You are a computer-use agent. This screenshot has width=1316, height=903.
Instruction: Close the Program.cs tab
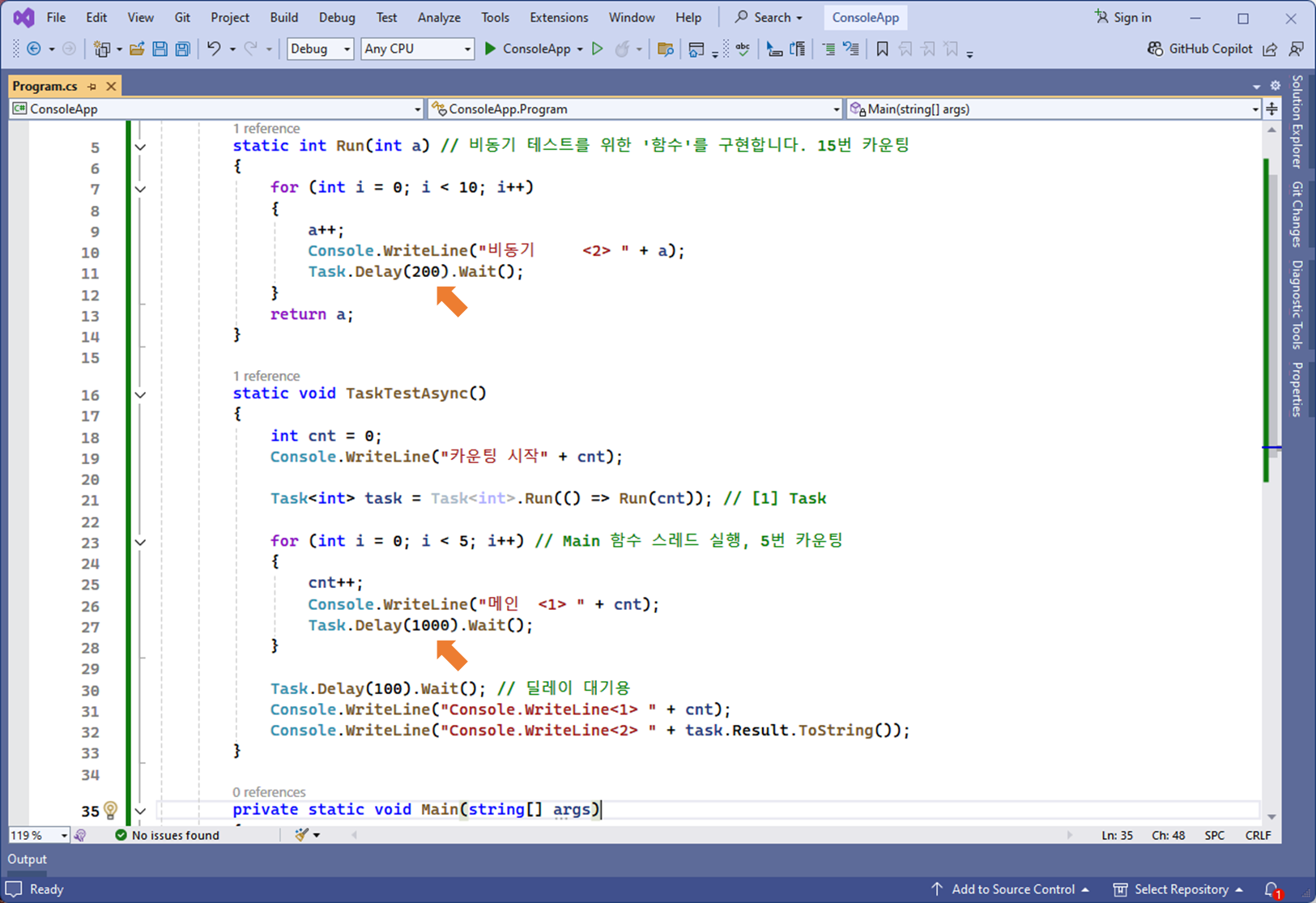[x=111, y=86]
